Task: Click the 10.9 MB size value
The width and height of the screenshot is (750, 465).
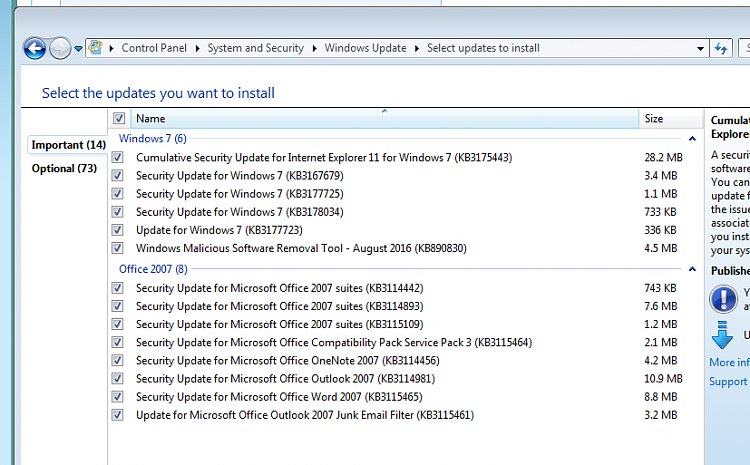Action: [663, 379]
